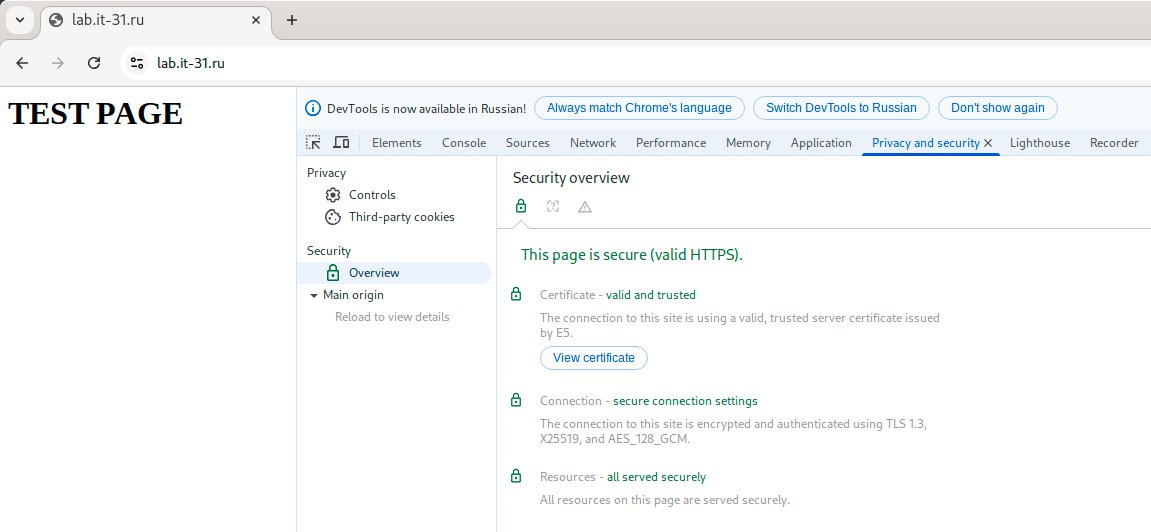
Task: Open Third-party cookies in Privacy section
Action: click(401, 217)
